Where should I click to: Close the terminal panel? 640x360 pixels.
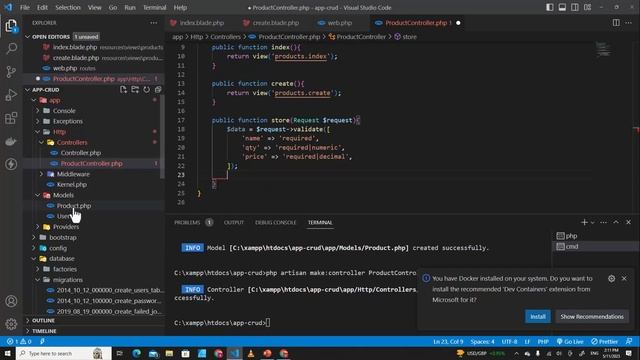click(629, 222)
